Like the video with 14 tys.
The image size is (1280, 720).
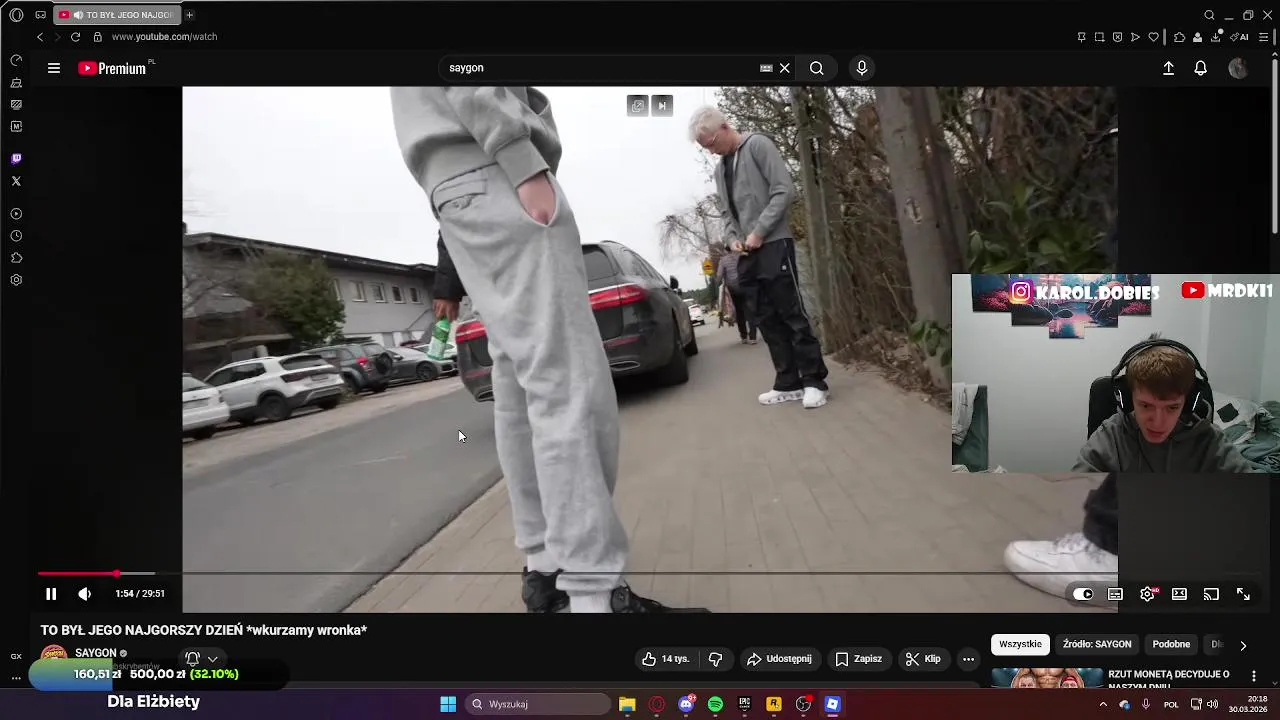point(666,659)
